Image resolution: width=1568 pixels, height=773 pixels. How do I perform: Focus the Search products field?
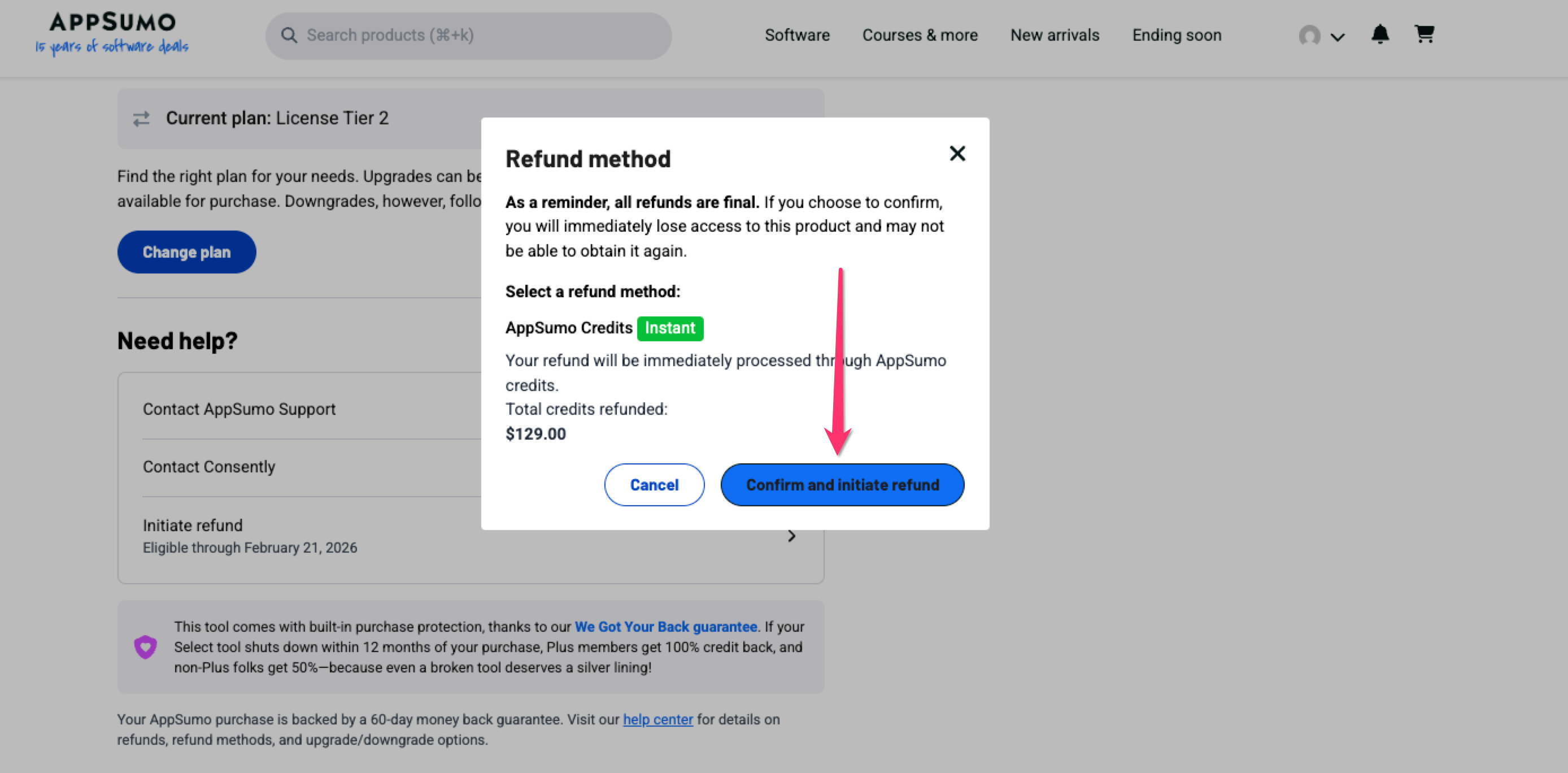pyautogui.click(x=475, y=36)
